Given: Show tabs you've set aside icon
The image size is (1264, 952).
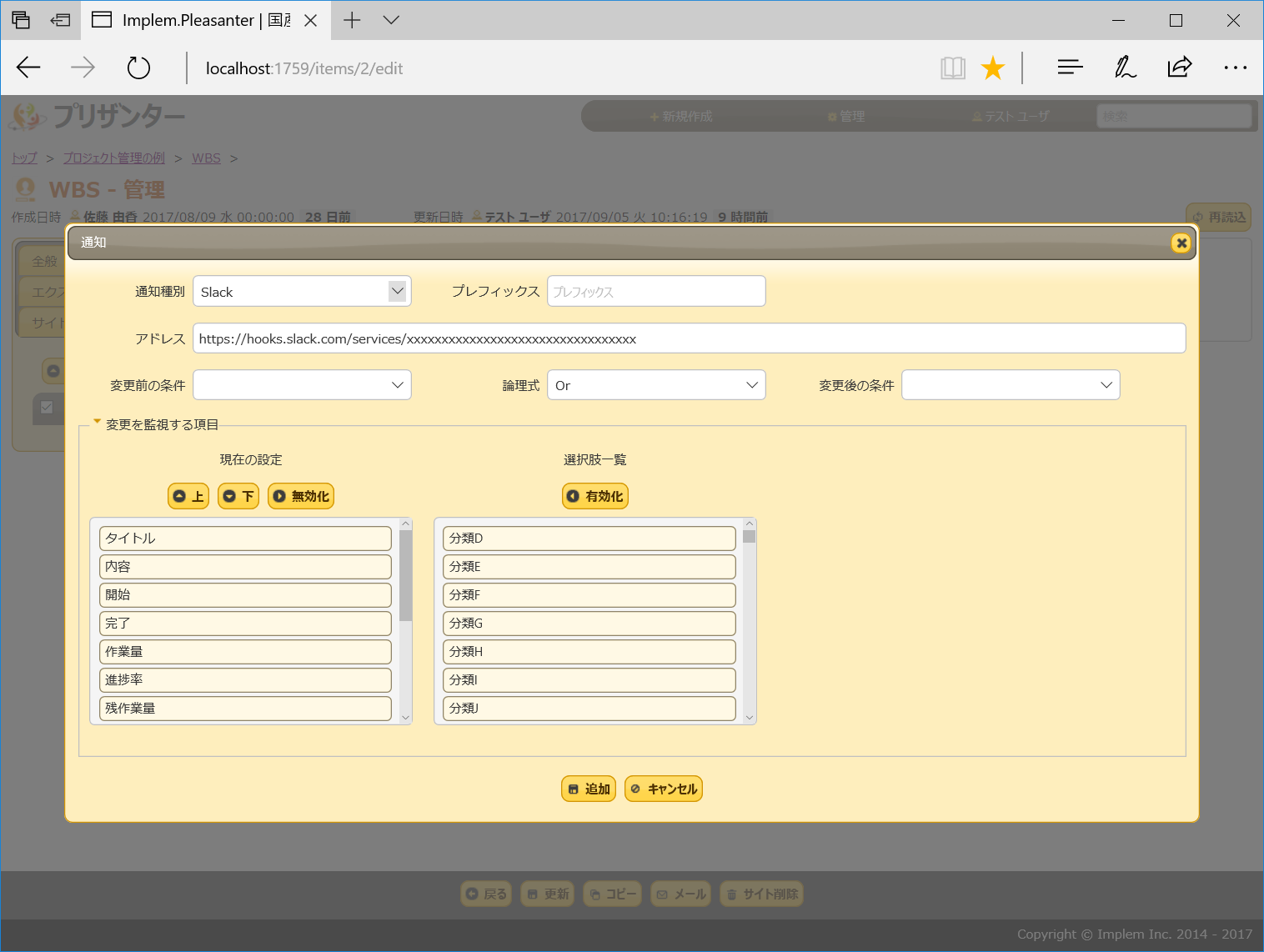Looking at the screenshot, I should (x=21, y=20).
